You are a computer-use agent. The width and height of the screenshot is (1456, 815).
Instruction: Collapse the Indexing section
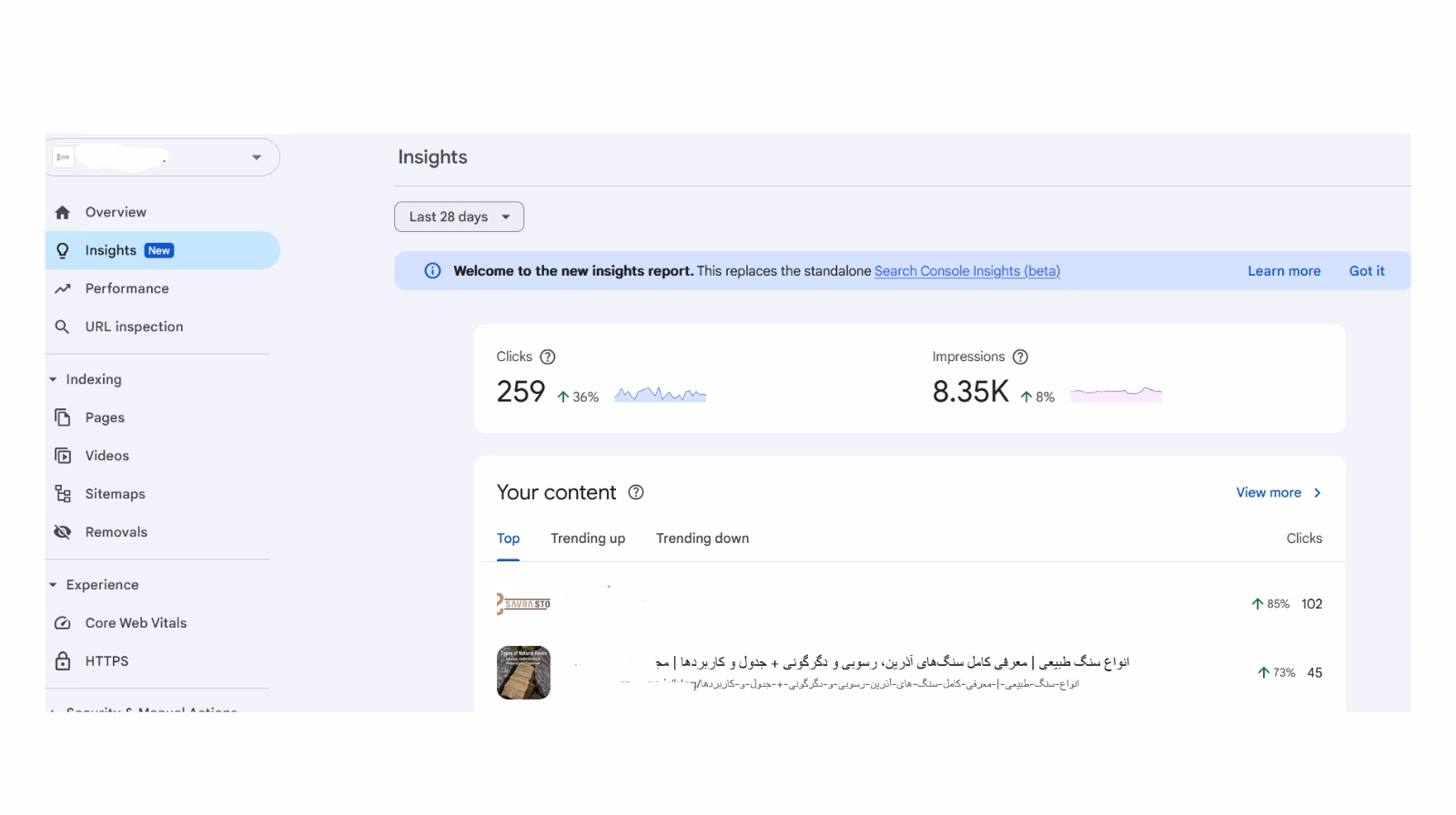53,379
